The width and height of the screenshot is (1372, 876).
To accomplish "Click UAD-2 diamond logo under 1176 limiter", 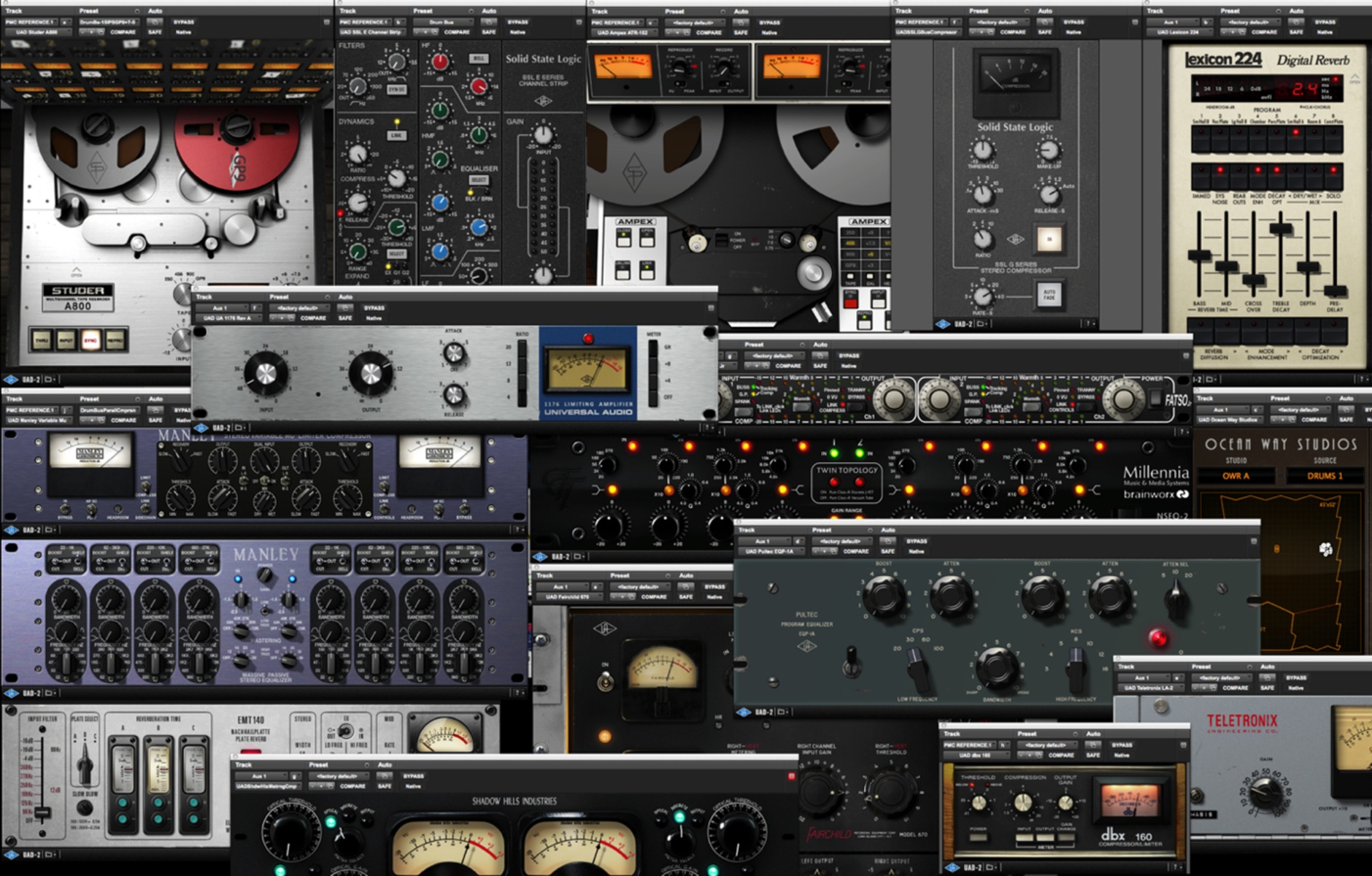I will (201, 427).
